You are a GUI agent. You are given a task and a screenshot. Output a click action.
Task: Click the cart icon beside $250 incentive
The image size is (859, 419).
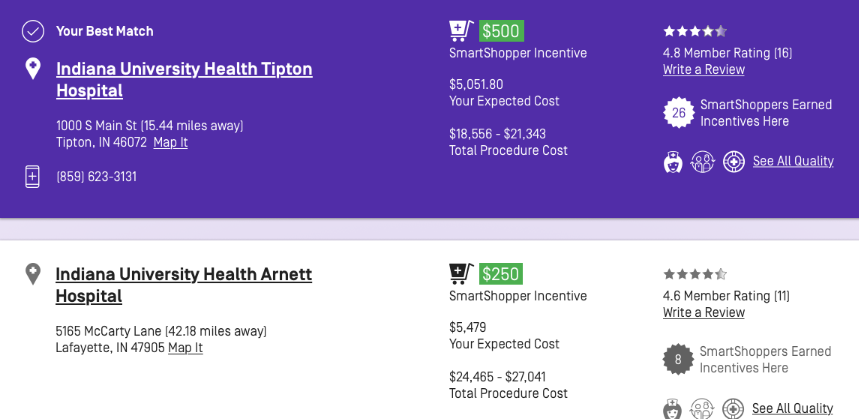(461, 274)
